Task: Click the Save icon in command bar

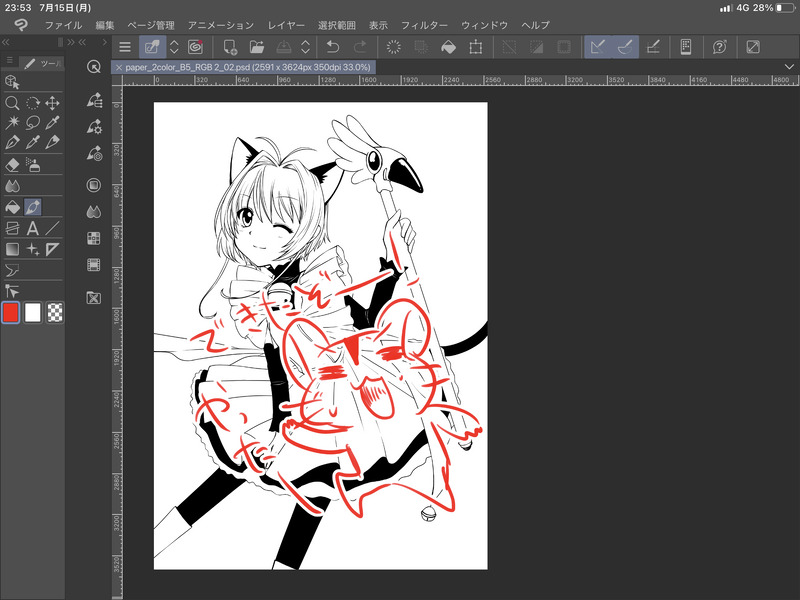Action: (284, 47)
